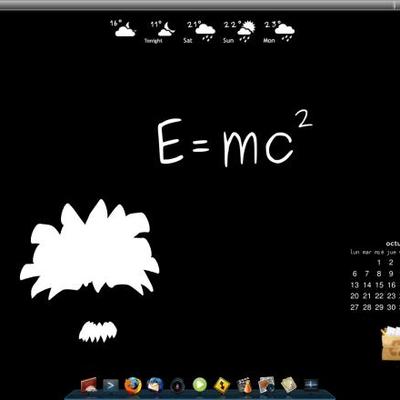Click calendar date 15

point(379,285)
